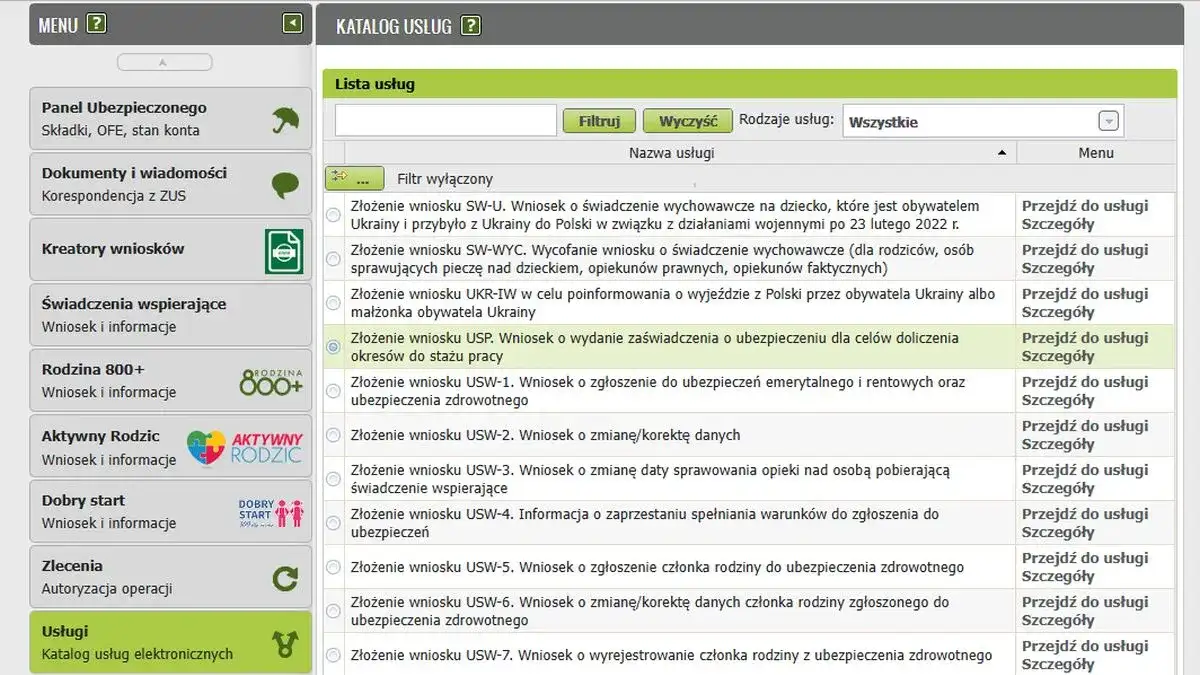Select the radio button for wniosek SW-U
The width and height of the screenshot is (1200, 675).
coord(333,214)
